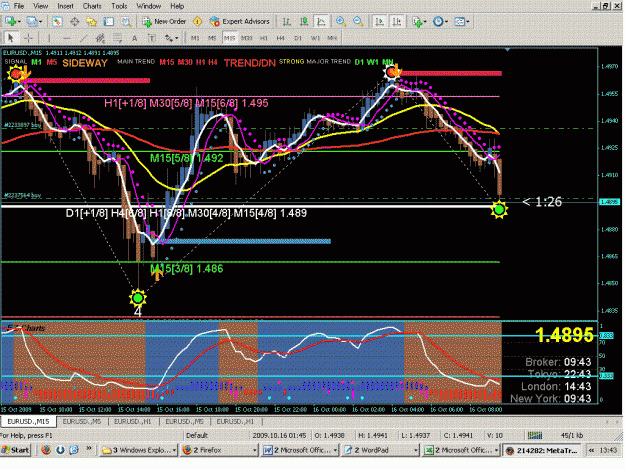Switch to the MN timeframe
625x469 pixels.
(332, 38)
